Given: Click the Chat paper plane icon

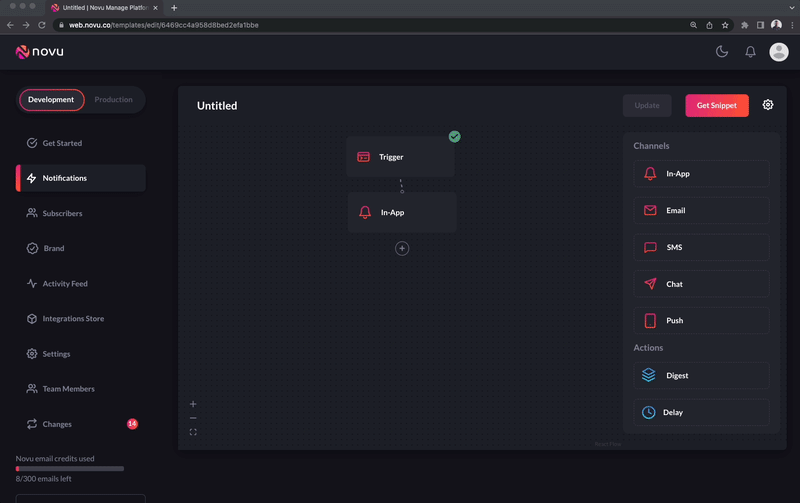Looking at the screenshot, I should pos(650,284).
